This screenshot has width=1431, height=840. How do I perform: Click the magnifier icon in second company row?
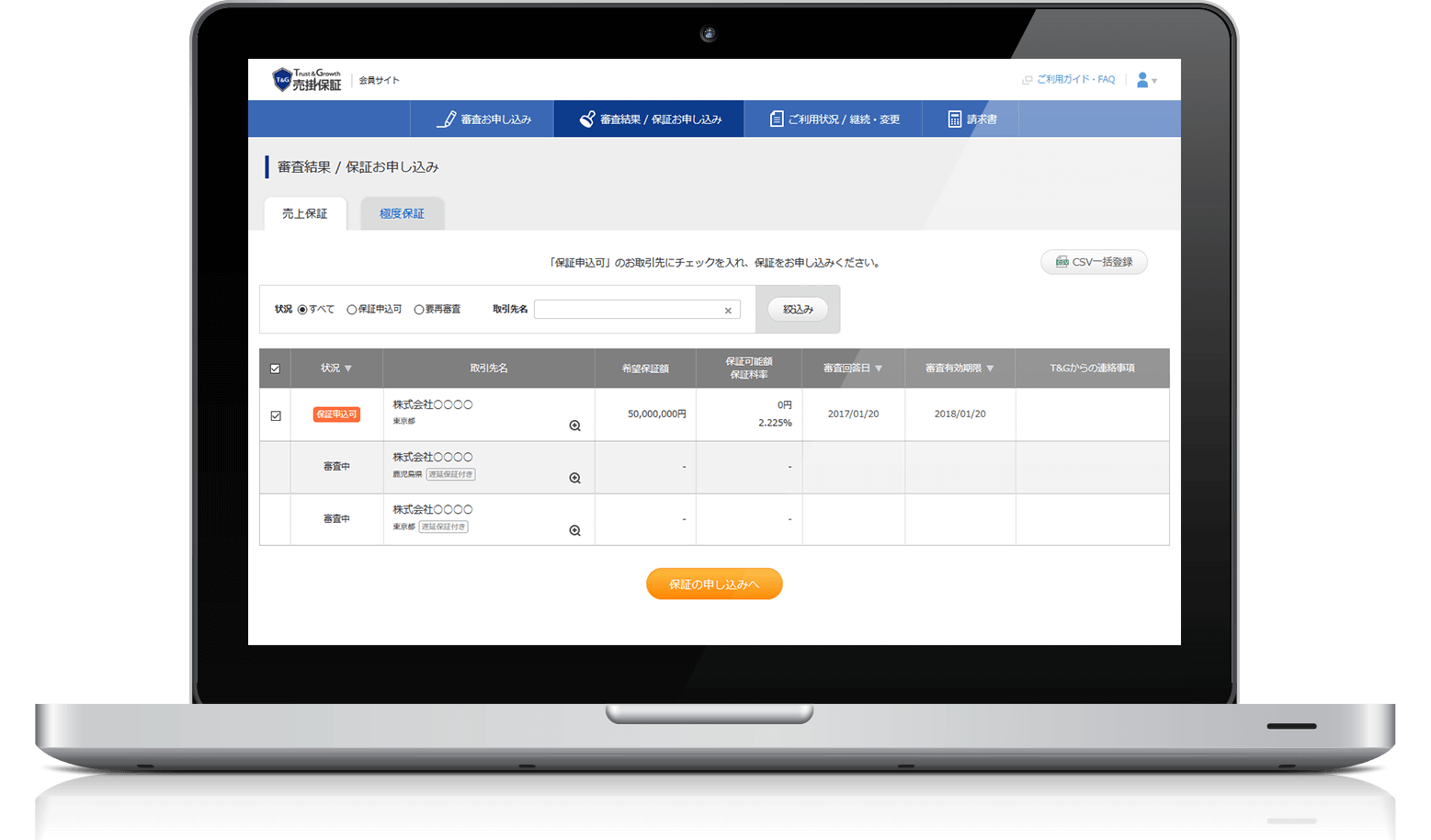click(574, 478)
